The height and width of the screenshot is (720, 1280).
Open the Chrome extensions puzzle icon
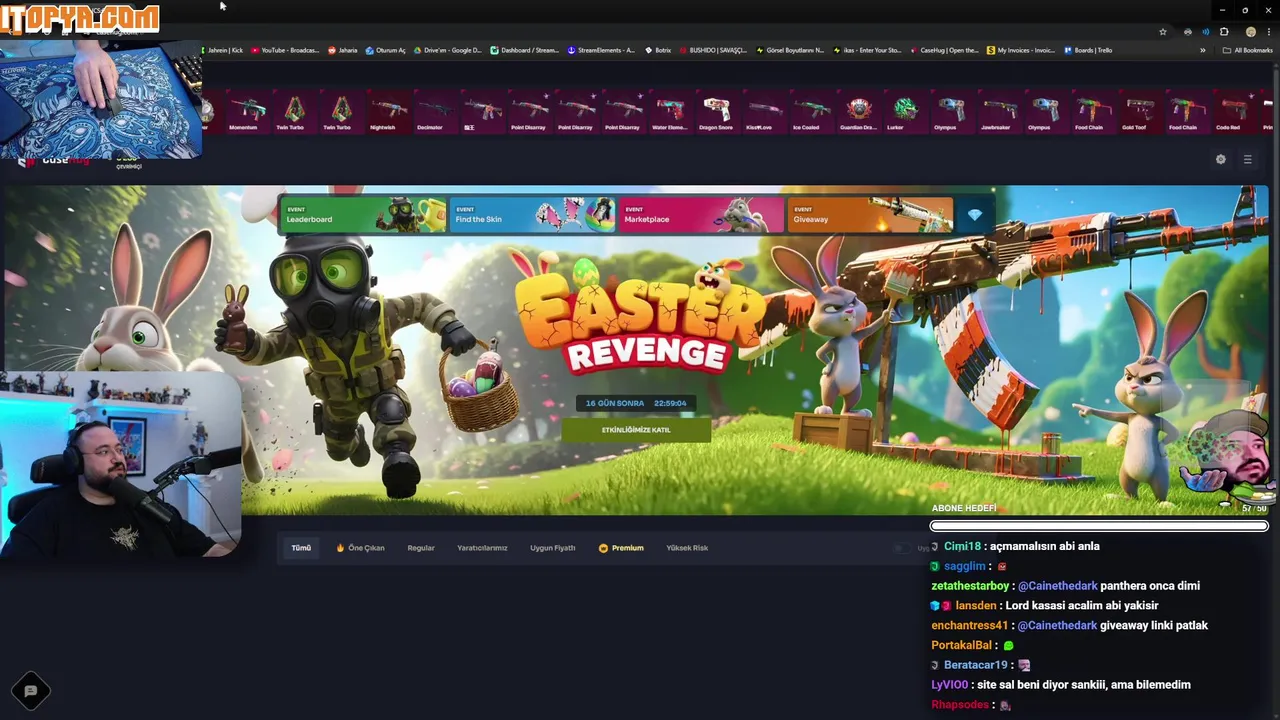(x=1224, y=32)
